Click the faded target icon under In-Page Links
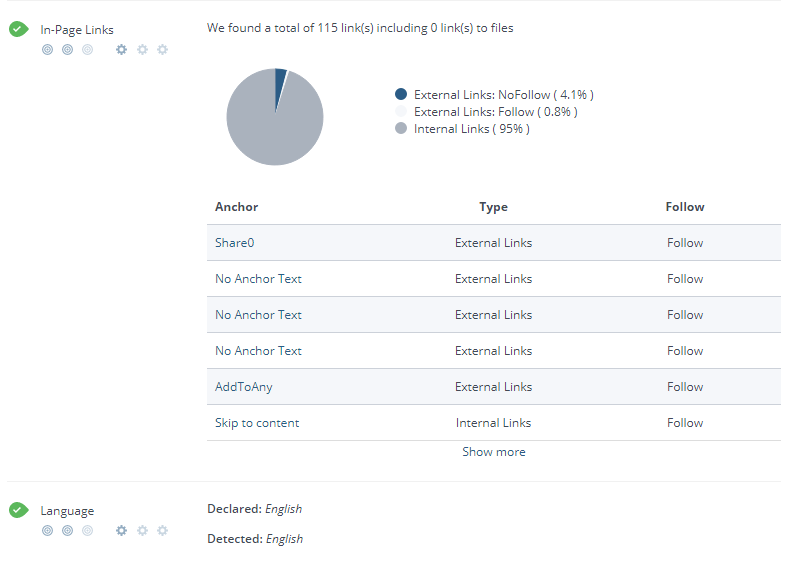Screen dimensions: 786x567 coord(88,49)
